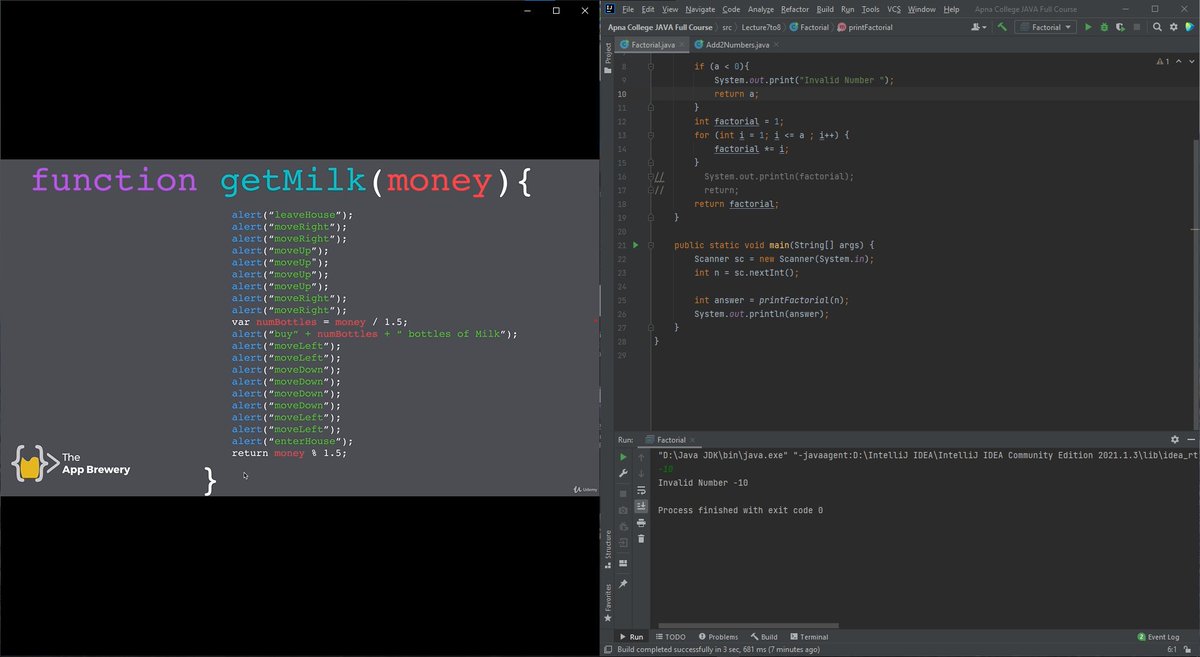Open the Tools menu
This screenshot has width=1200, height=657.
pyautogui.click(x=871, y=9)
